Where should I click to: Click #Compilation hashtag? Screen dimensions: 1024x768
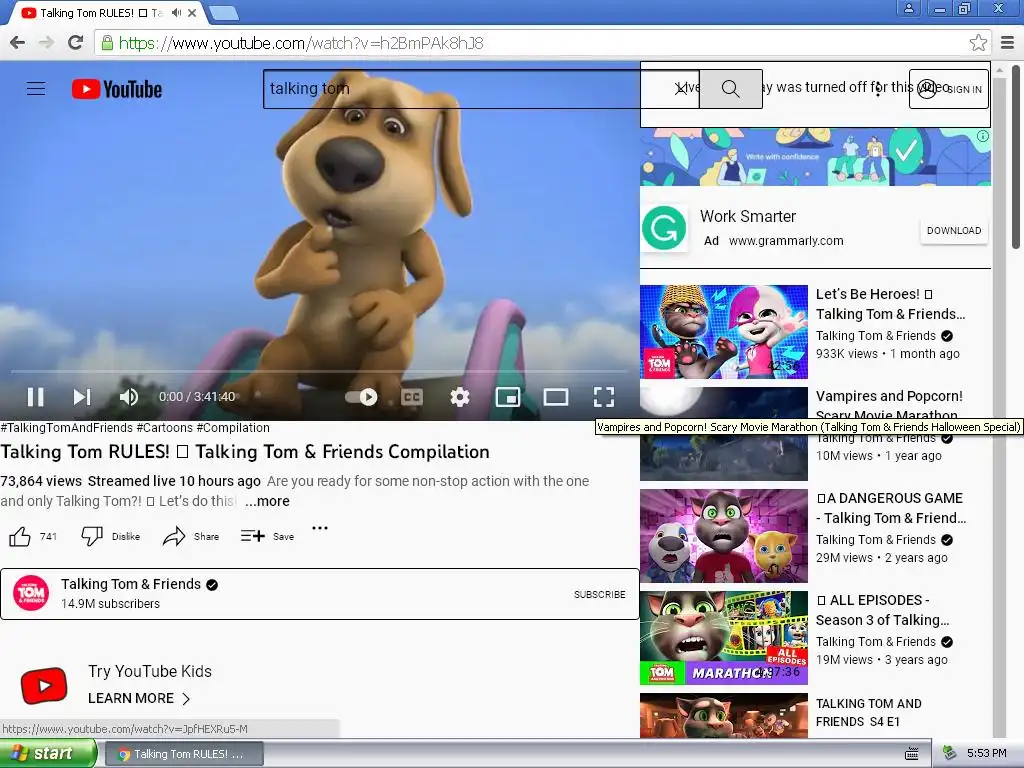coord(233,428)
